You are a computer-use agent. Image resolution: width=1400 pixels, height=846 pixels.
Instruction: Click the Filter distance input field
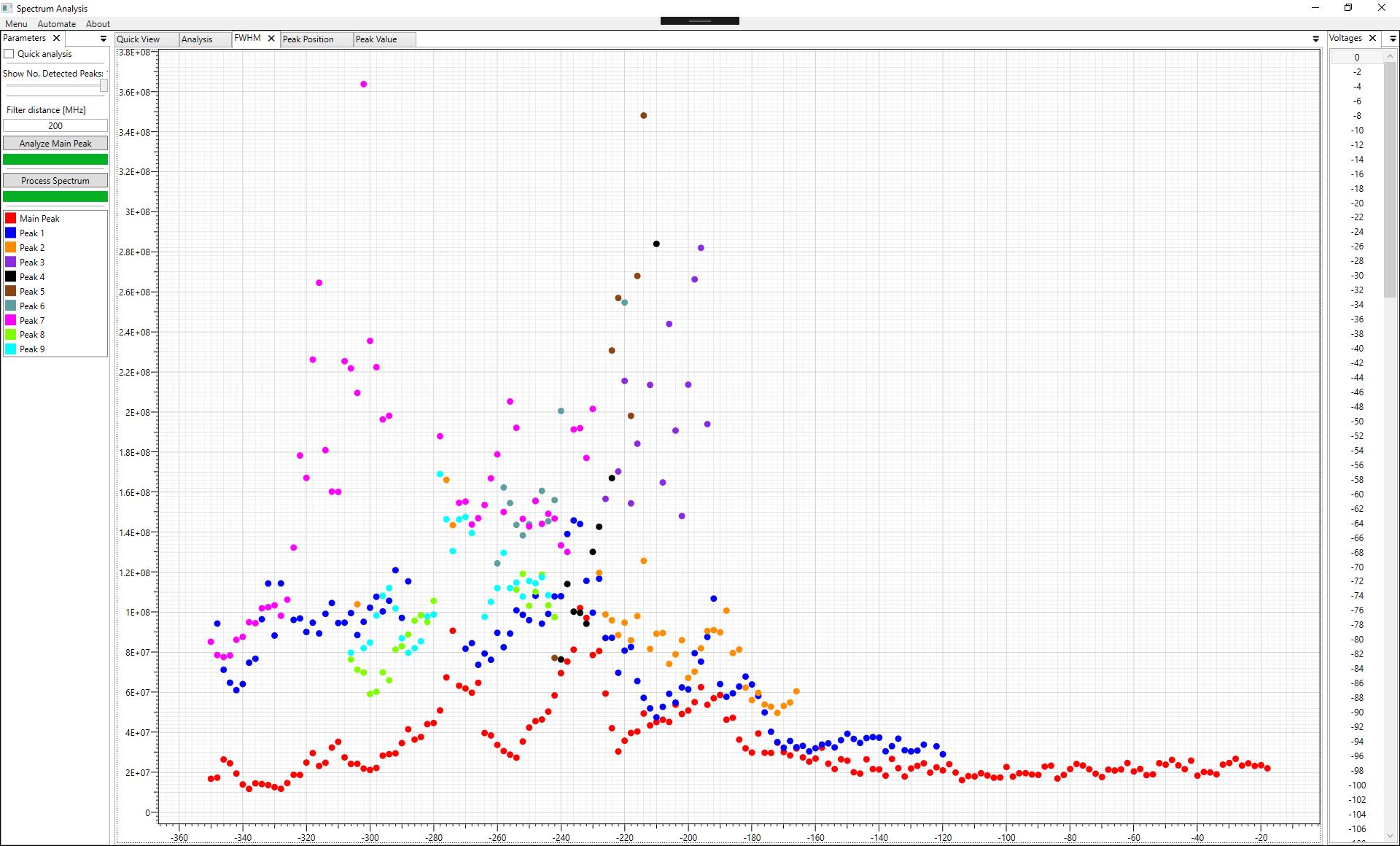(x=55, y=126)
